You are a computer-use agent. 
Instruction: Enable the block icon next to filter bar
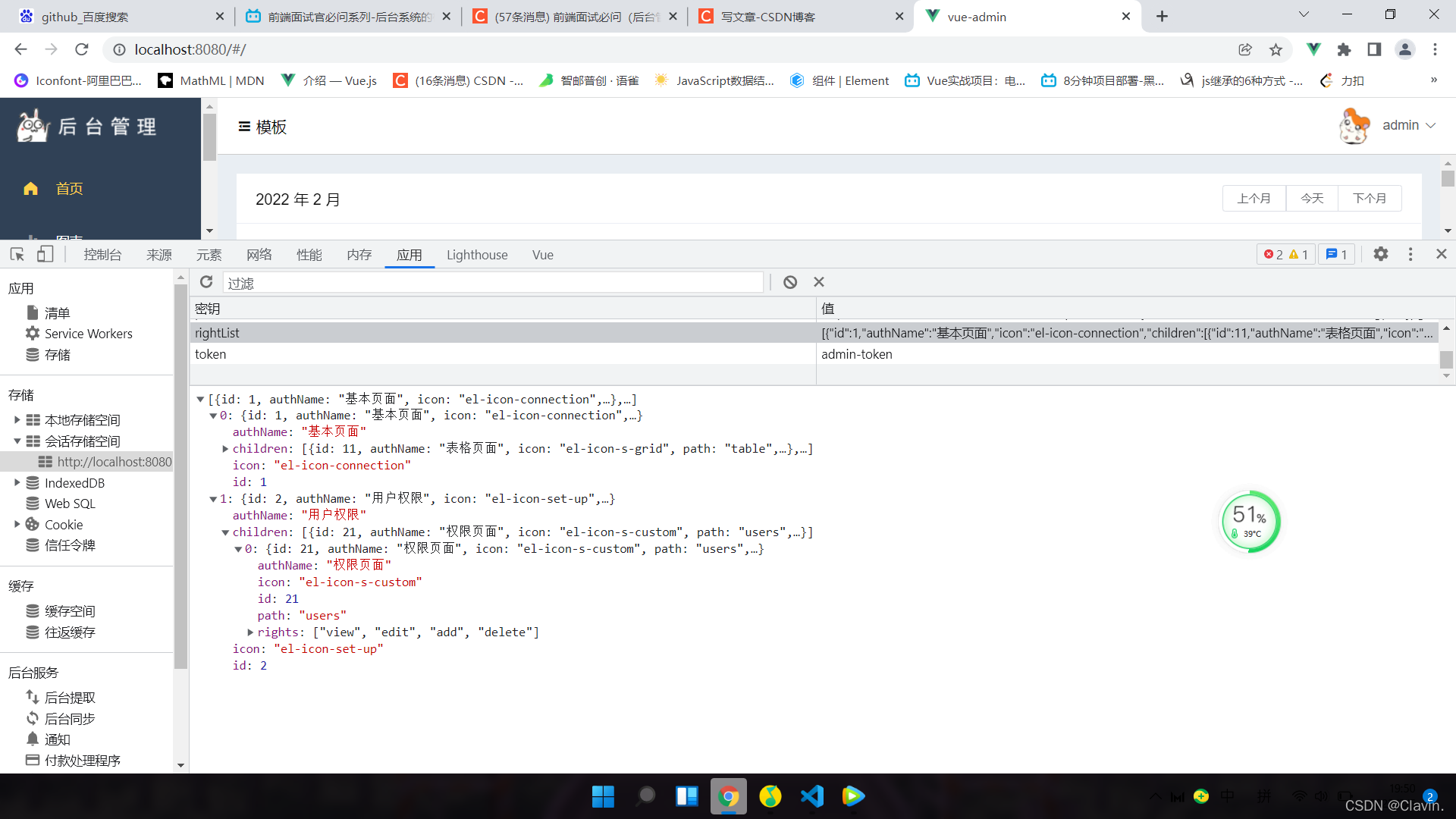click(790, 281)
